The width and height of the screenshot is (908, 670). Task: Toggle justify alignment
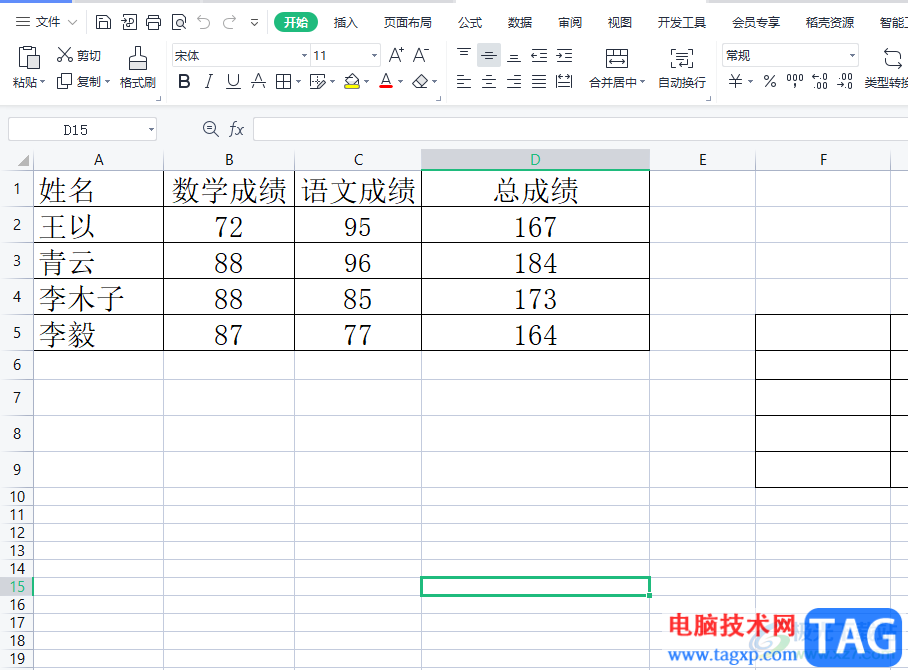[x=539, y=82]
